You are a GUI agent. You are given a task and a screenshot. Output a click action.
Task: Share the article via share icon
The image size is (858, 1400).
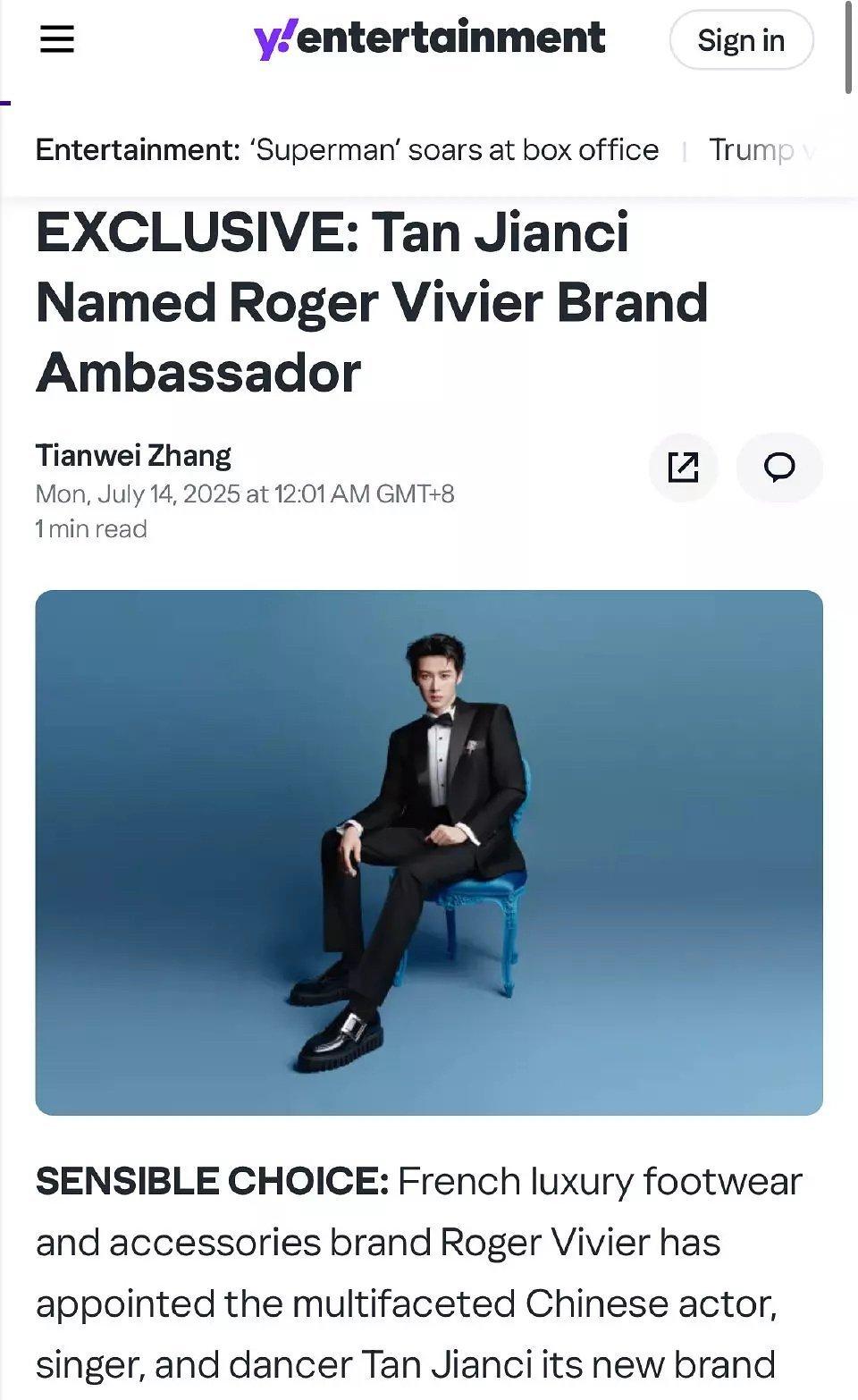click(x=684, y=468)
